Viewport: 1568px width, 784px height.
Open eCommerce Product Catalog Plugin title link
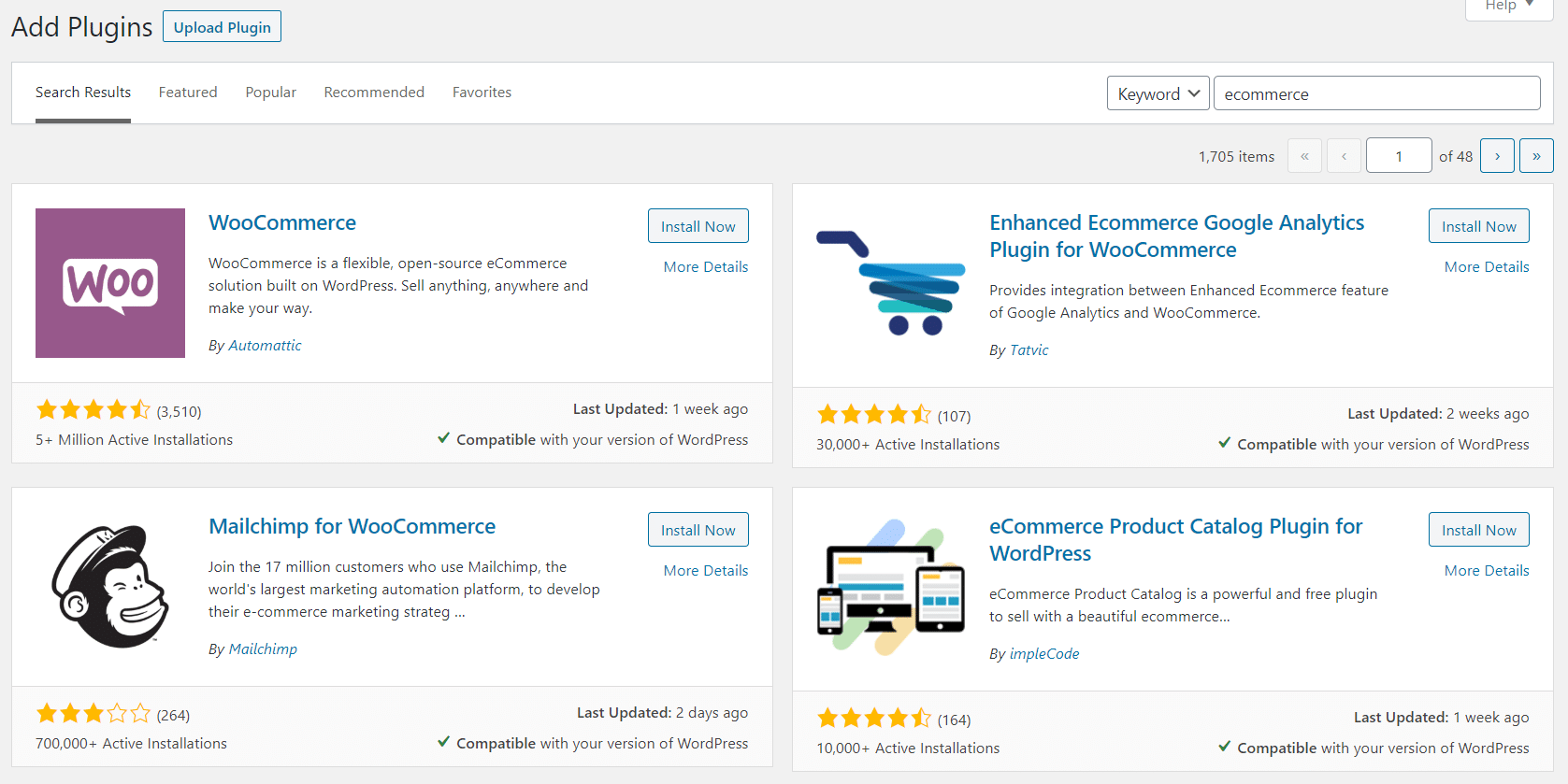pos(1175,540)
